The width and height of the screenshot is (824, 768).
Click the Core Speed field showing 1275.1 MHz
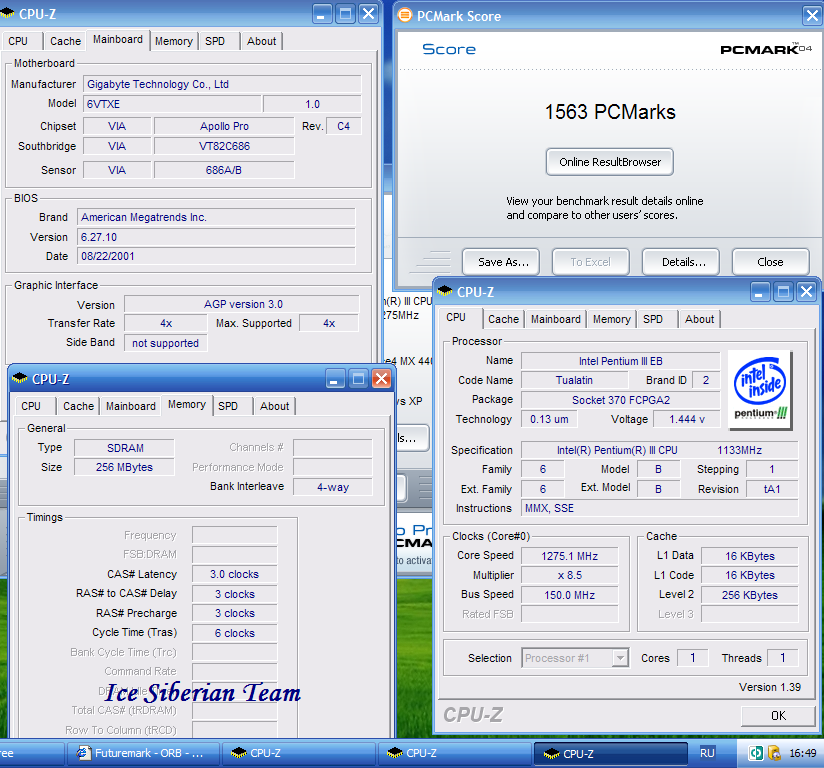(x=570, y=556)
